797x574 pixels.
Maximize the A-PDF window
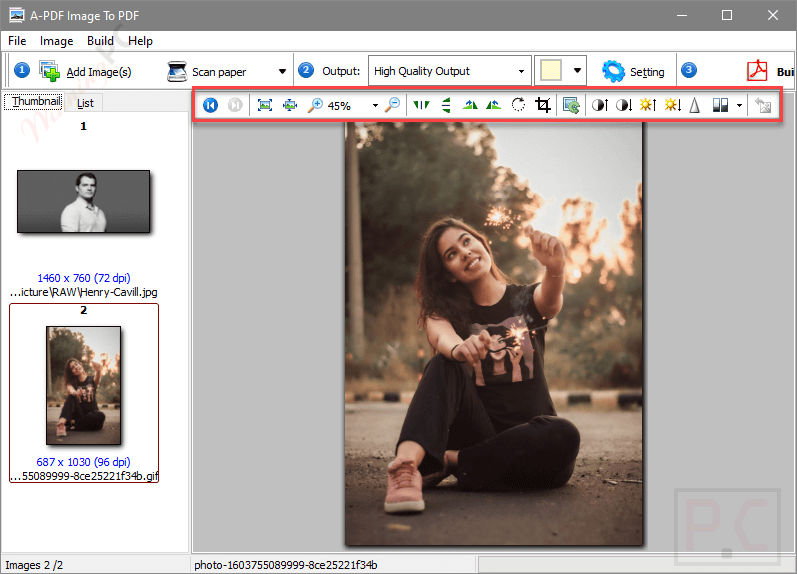[x=727, y=15]
